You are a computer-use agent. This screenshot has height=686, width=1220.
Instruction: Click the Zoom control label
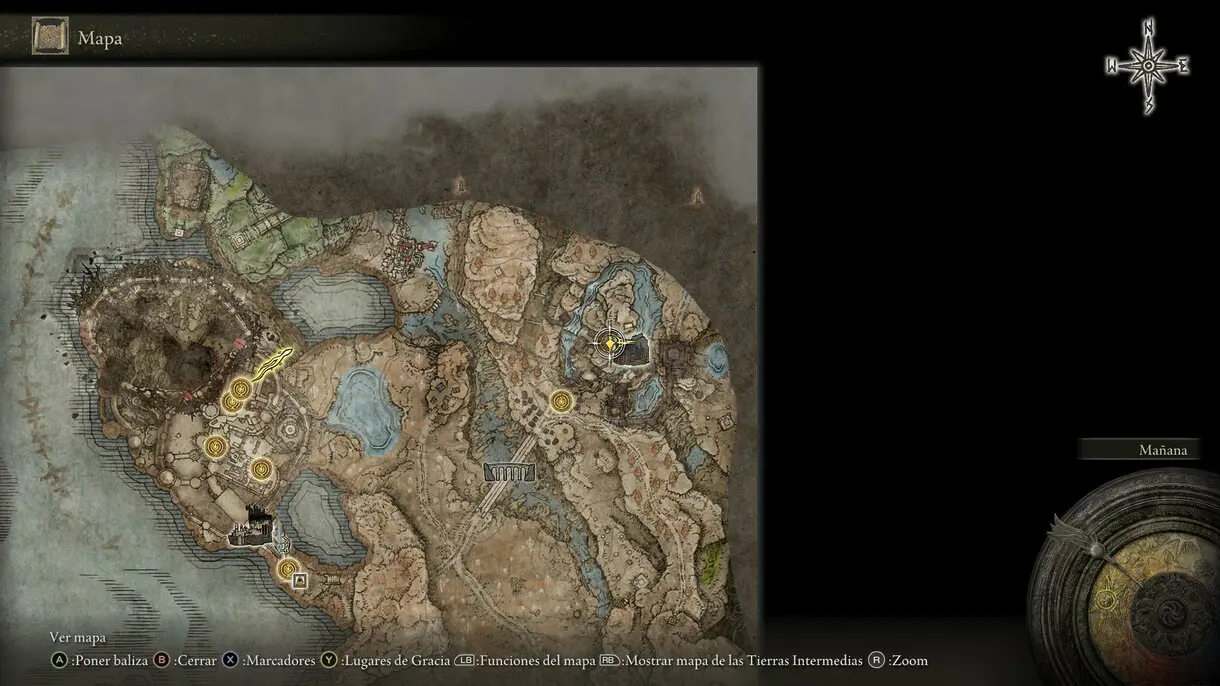(910, 661)
